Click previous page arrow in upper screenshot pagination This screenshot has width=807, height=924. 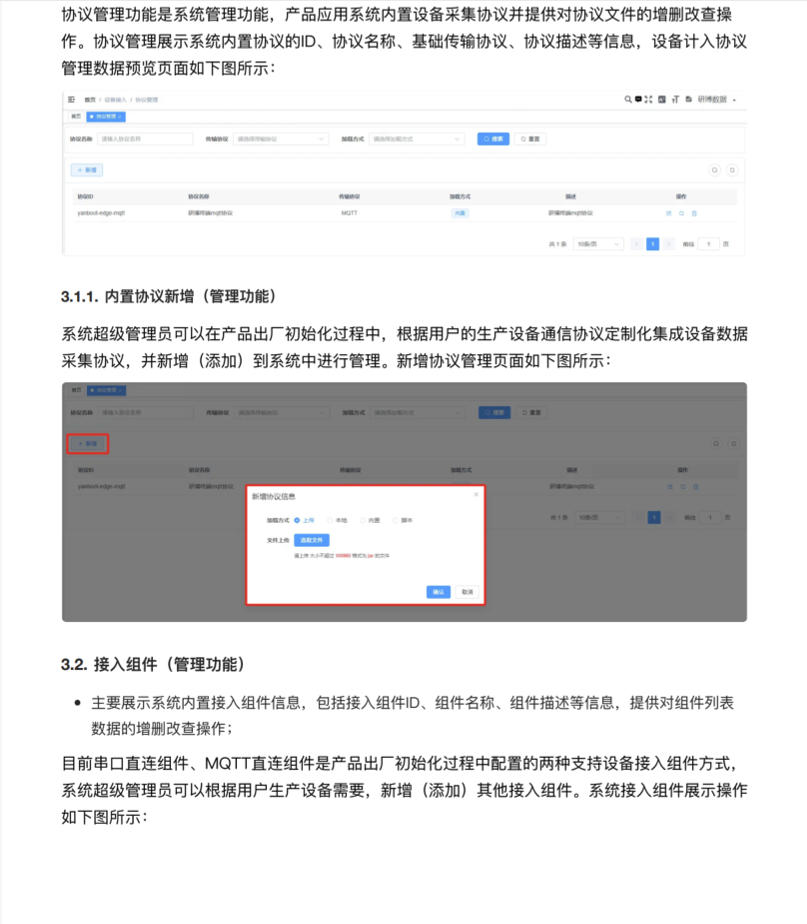pyautogui.click(x=637, y=244)
